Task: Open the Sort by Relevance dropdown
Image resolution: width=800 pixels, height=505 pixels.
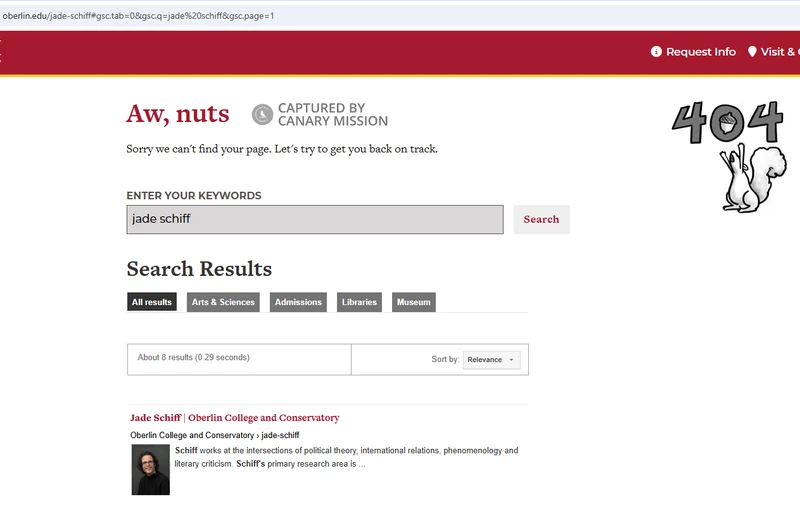Action: [x=491, y=360]
